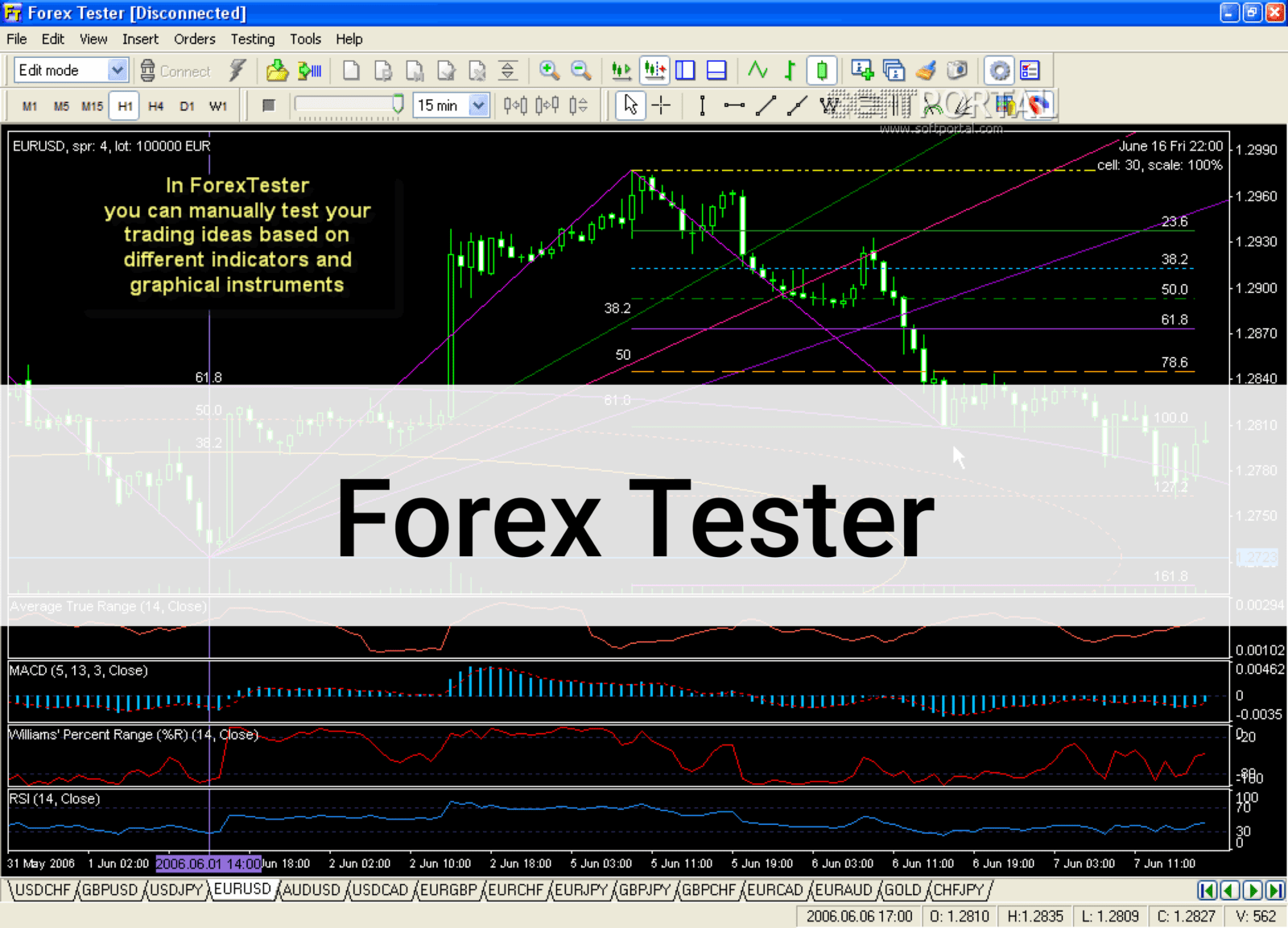Open the Orders menu
Image resolution: width=1288 pixels, height=928 pixels.
tap(195, 39)
